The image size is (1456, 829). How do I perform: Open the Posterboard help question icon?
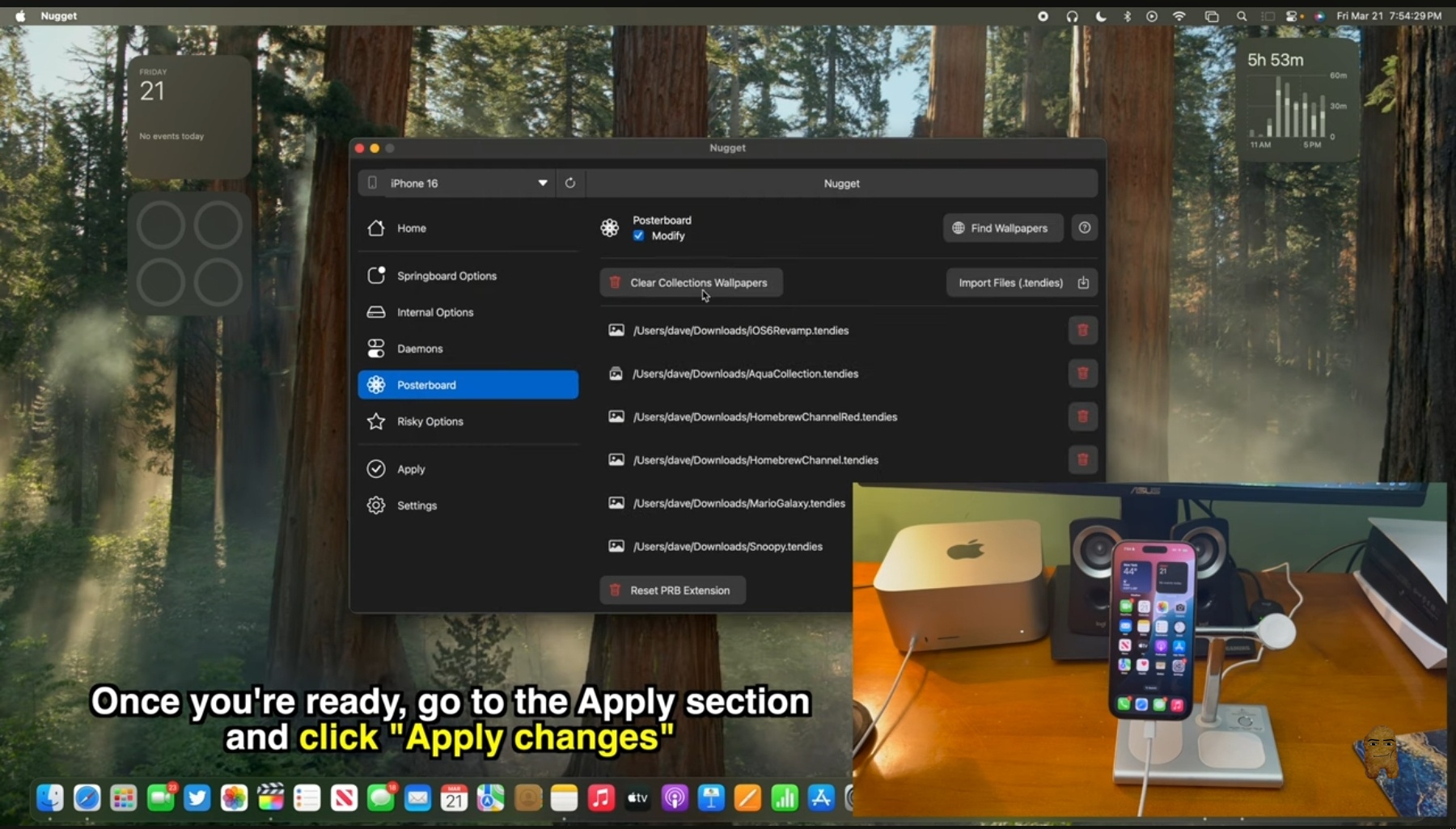coord(1085,228)
